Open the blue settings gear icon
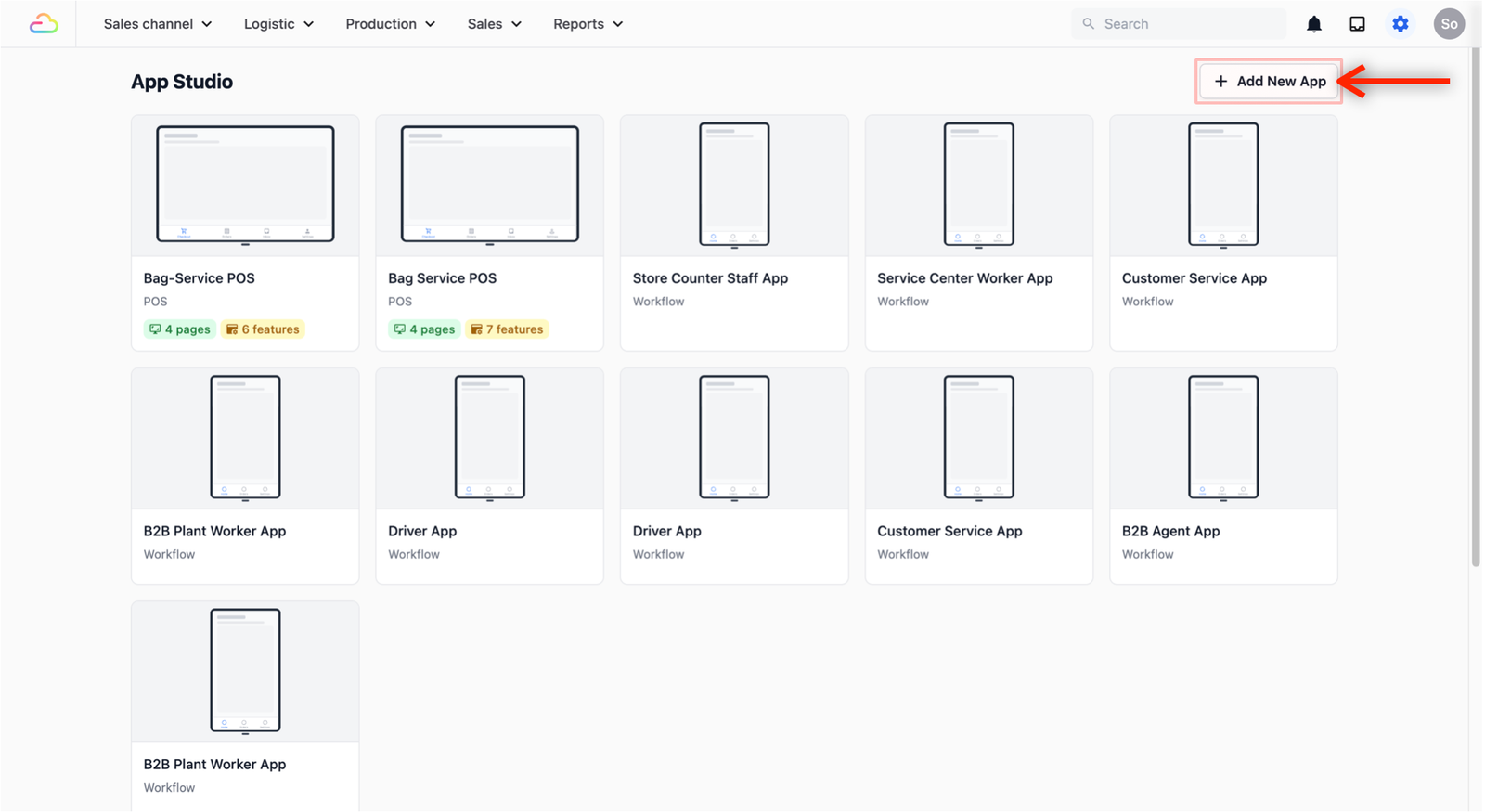The image size is (1485, 812). (1401, 24)
